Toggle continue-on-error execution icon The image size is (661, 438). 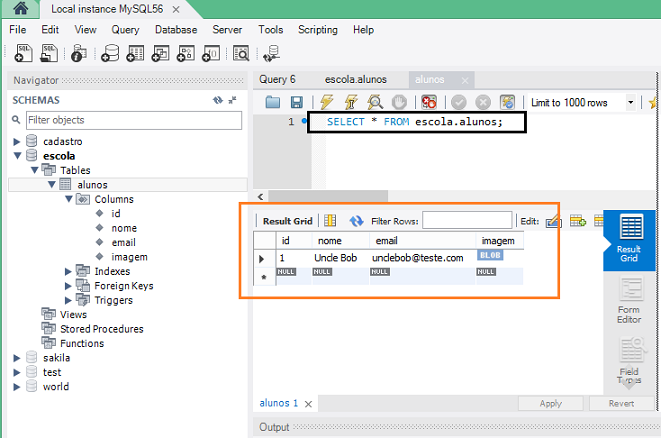[429, 102]
